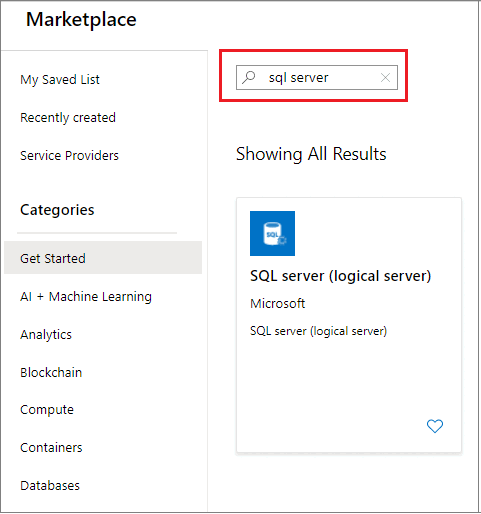Clear the sql server search text
Screen dimensions: 481x514
(385, 78)
